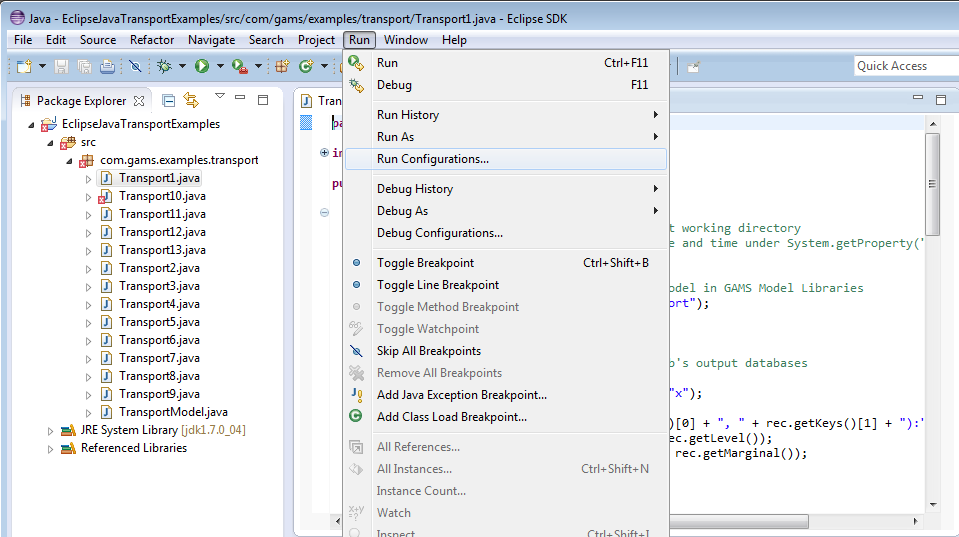Expand the JRE System Library node
The height and width of the screenshot is (537, 959).
[51, 430]
